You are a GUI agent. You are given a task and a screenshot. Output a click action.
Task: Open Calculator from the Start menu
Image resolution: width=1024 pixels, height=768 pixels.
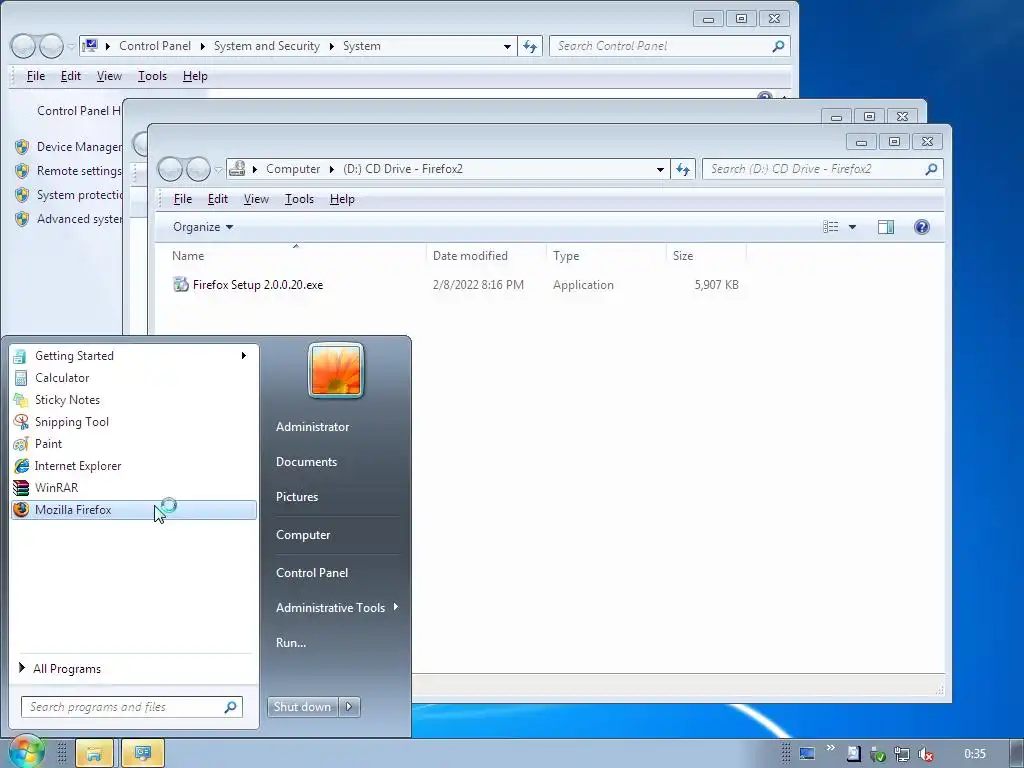point(134,378)
